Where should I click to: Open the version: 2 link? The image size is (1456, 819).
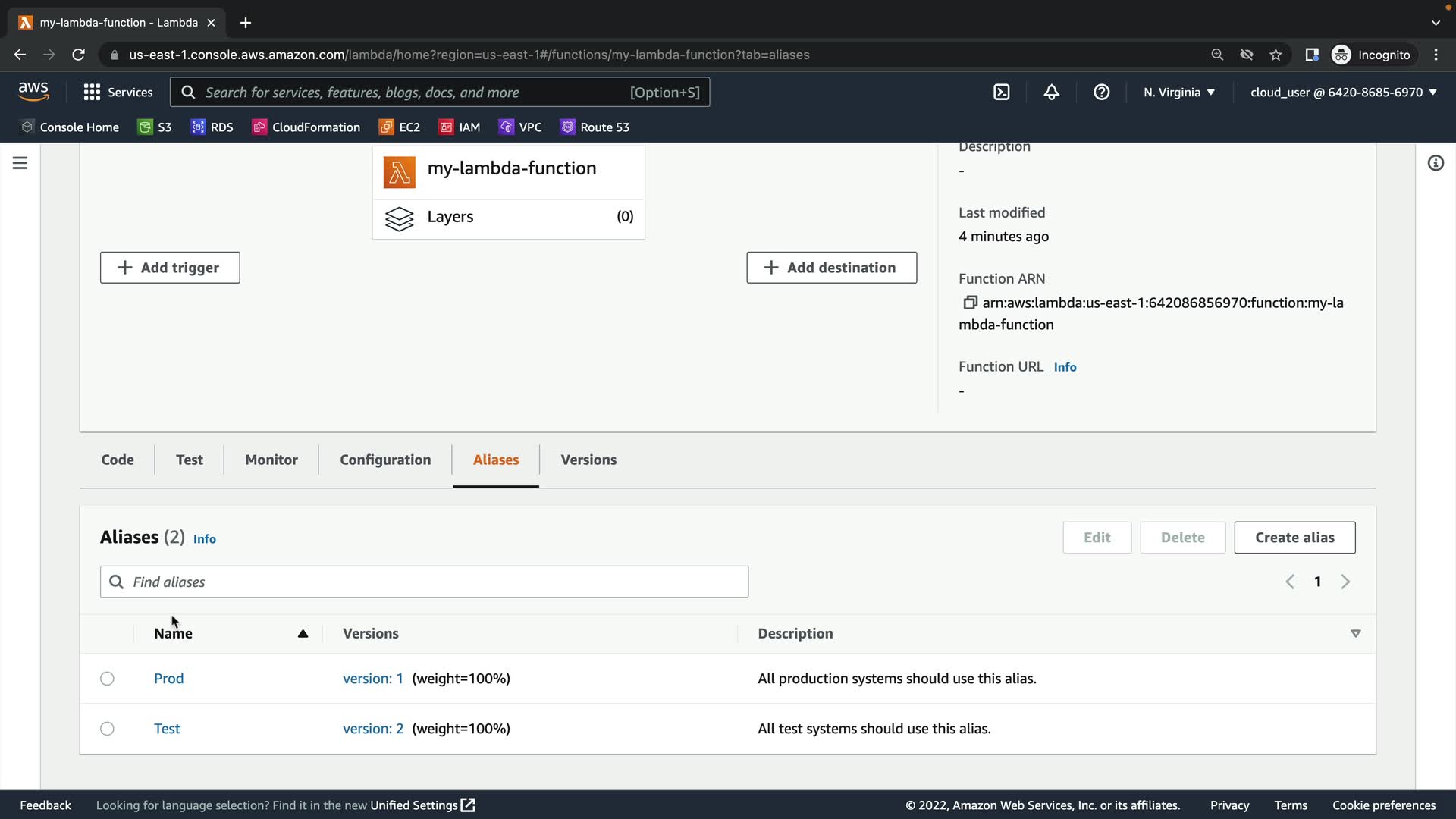tap(373, 729)
